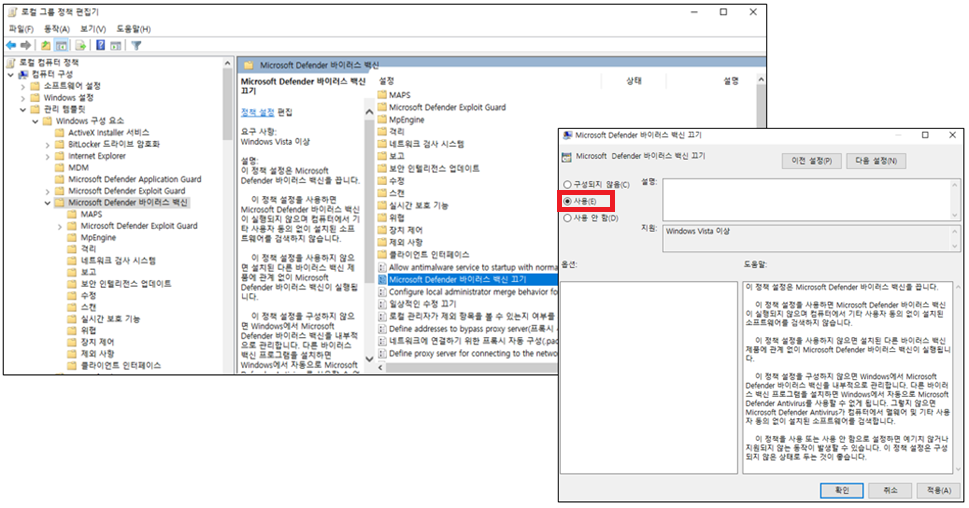Click the Filter funnel toolbar icon
Viewport: 969px width, 508px height.
tap(136, 45)
